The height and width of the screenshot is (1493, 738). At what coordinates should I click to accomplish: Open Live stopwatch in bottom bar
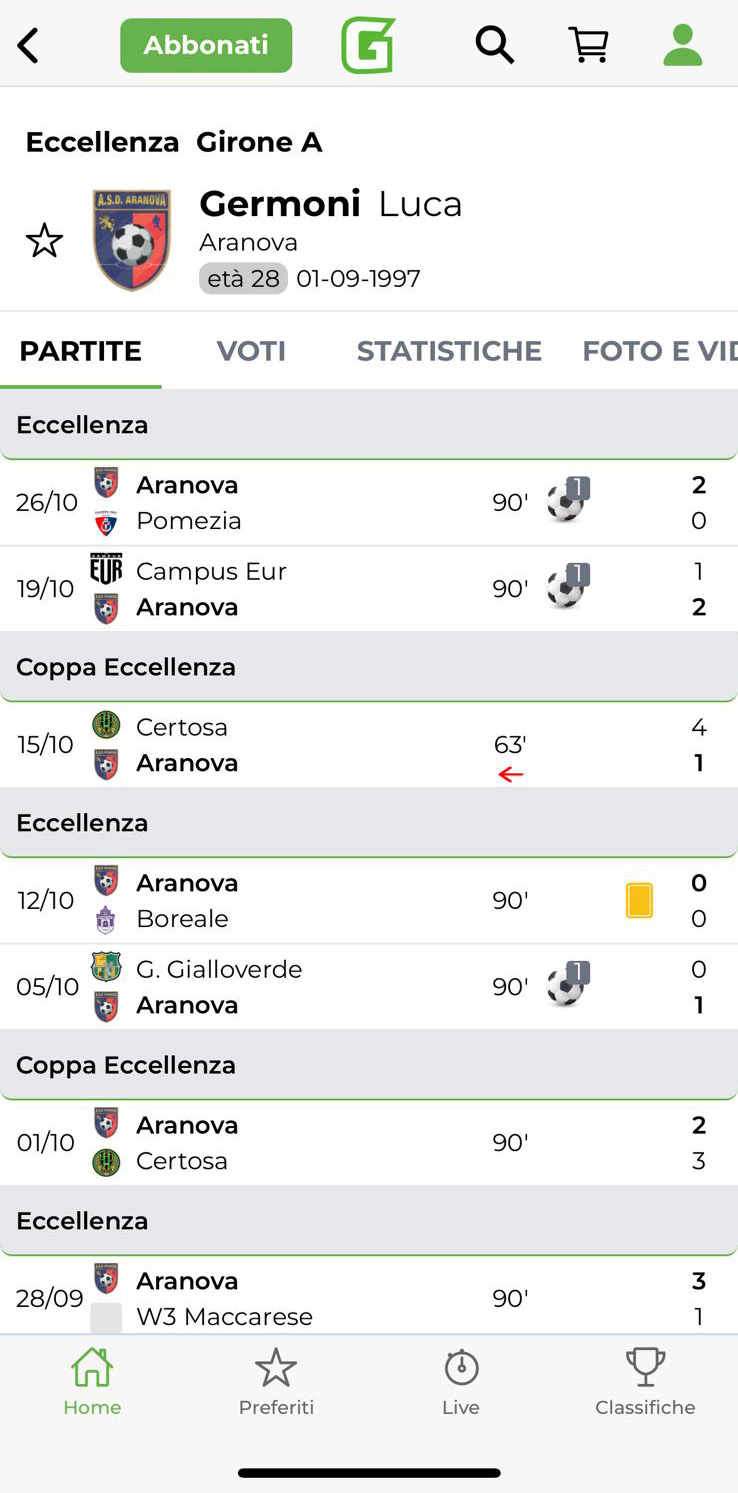[x=461, y=1381]
